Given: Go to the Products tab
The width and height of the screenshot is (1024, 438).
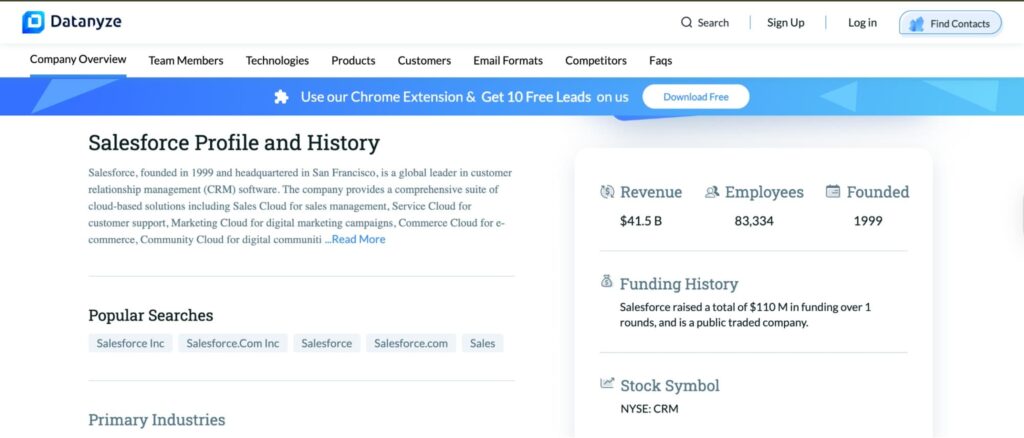Looking at the screenshot, I should coord(353,61).
